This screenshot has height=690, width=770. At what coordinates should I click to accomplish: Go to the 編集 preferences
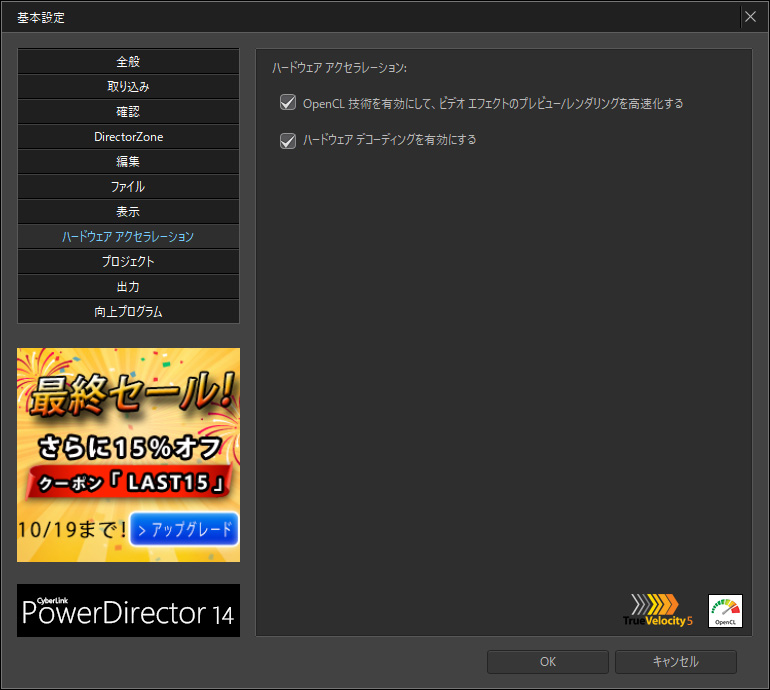click(x=128, y=162)
